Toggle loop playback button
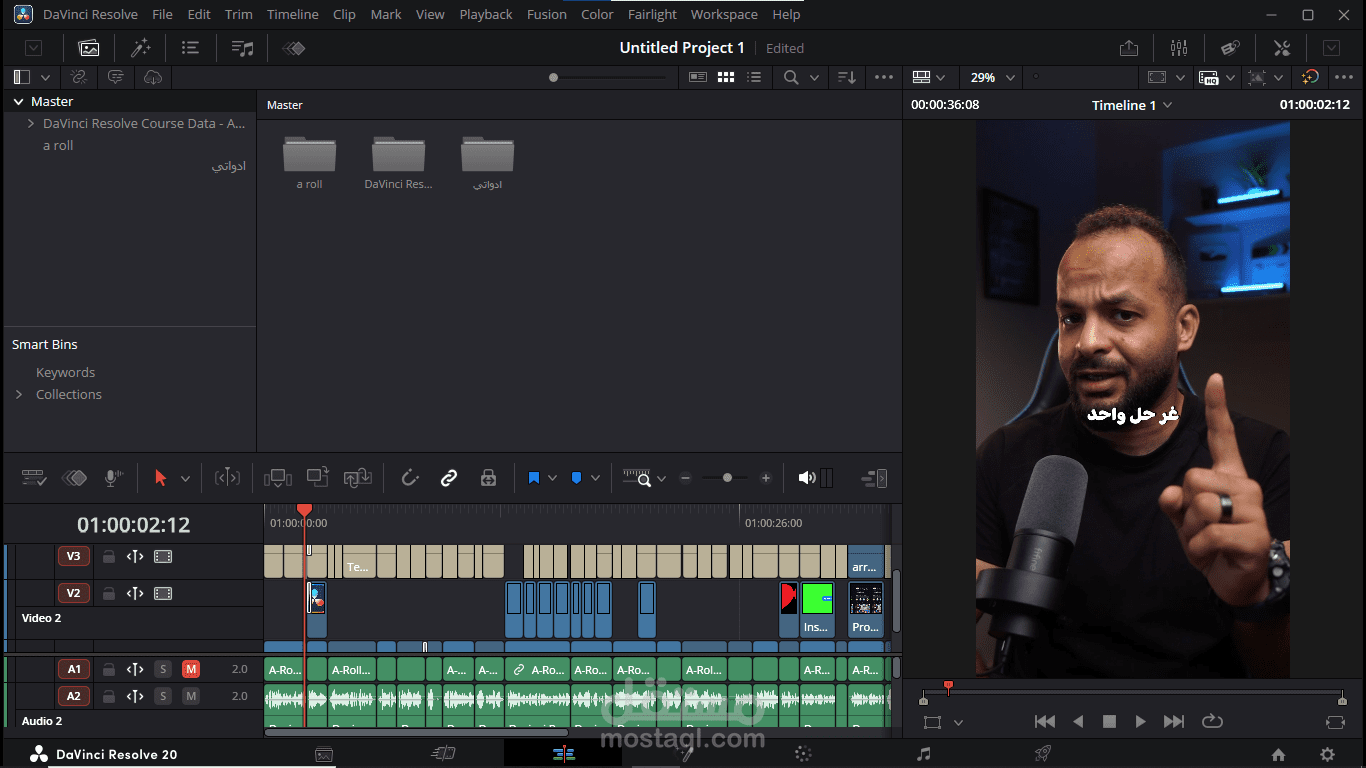This screenshot has width=1366, height=768. [1212, 721]
